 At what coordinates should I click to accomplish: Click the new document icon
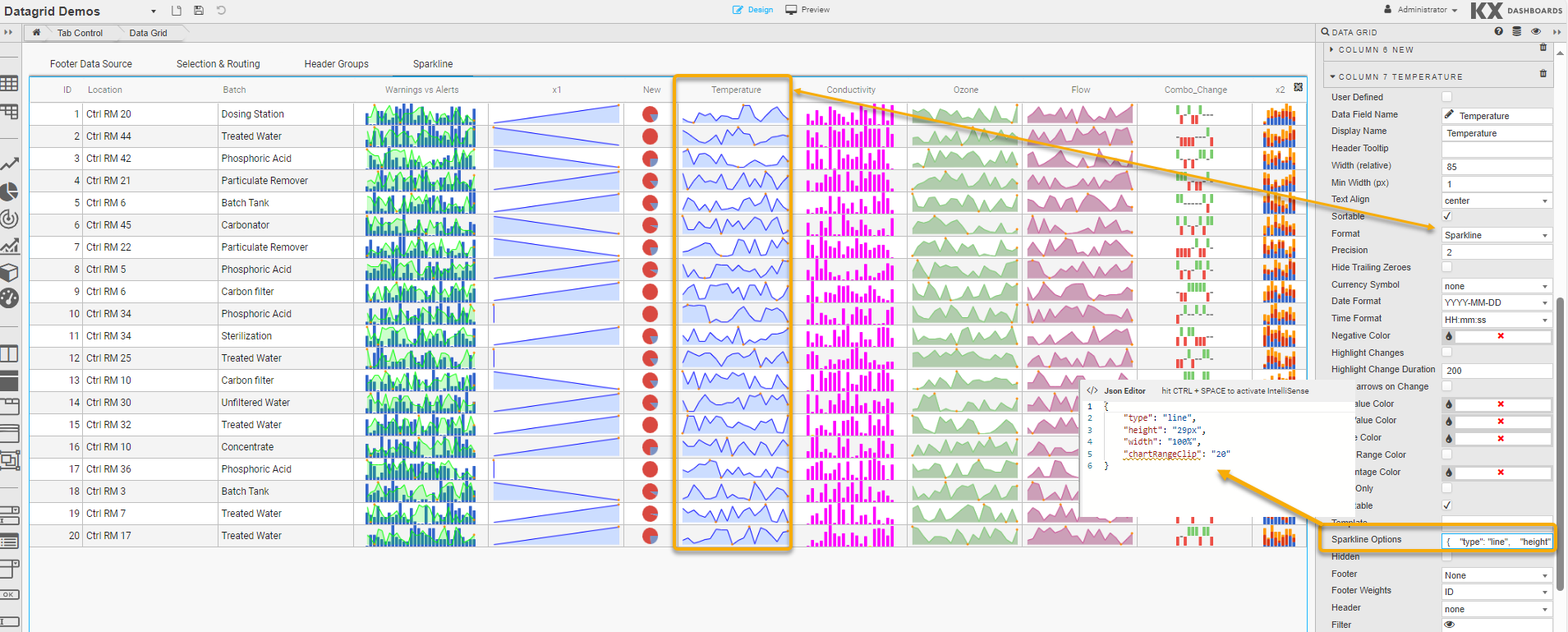coord(177,11)
